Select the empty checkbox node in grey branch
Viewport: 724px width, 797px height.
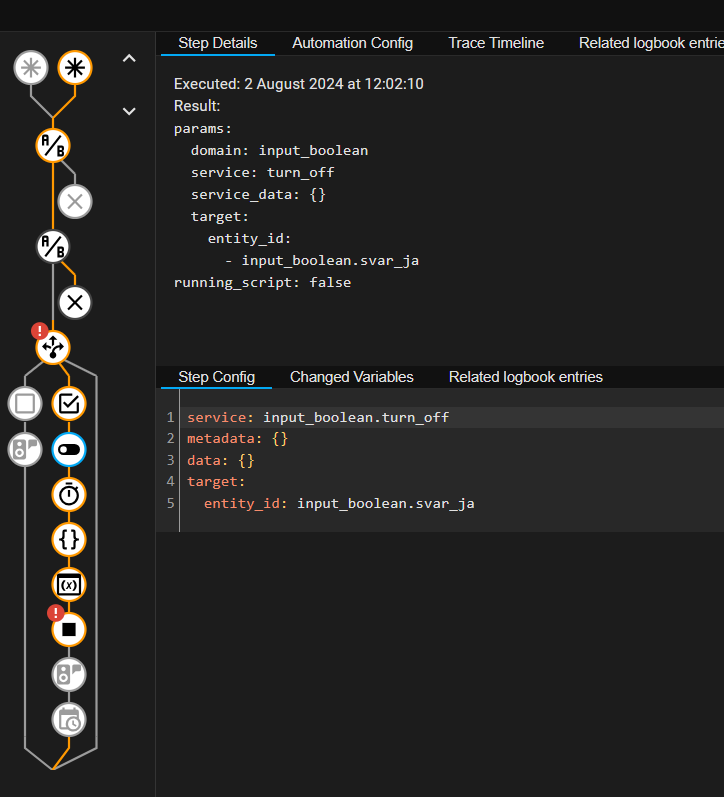click(x=25, y=404)
